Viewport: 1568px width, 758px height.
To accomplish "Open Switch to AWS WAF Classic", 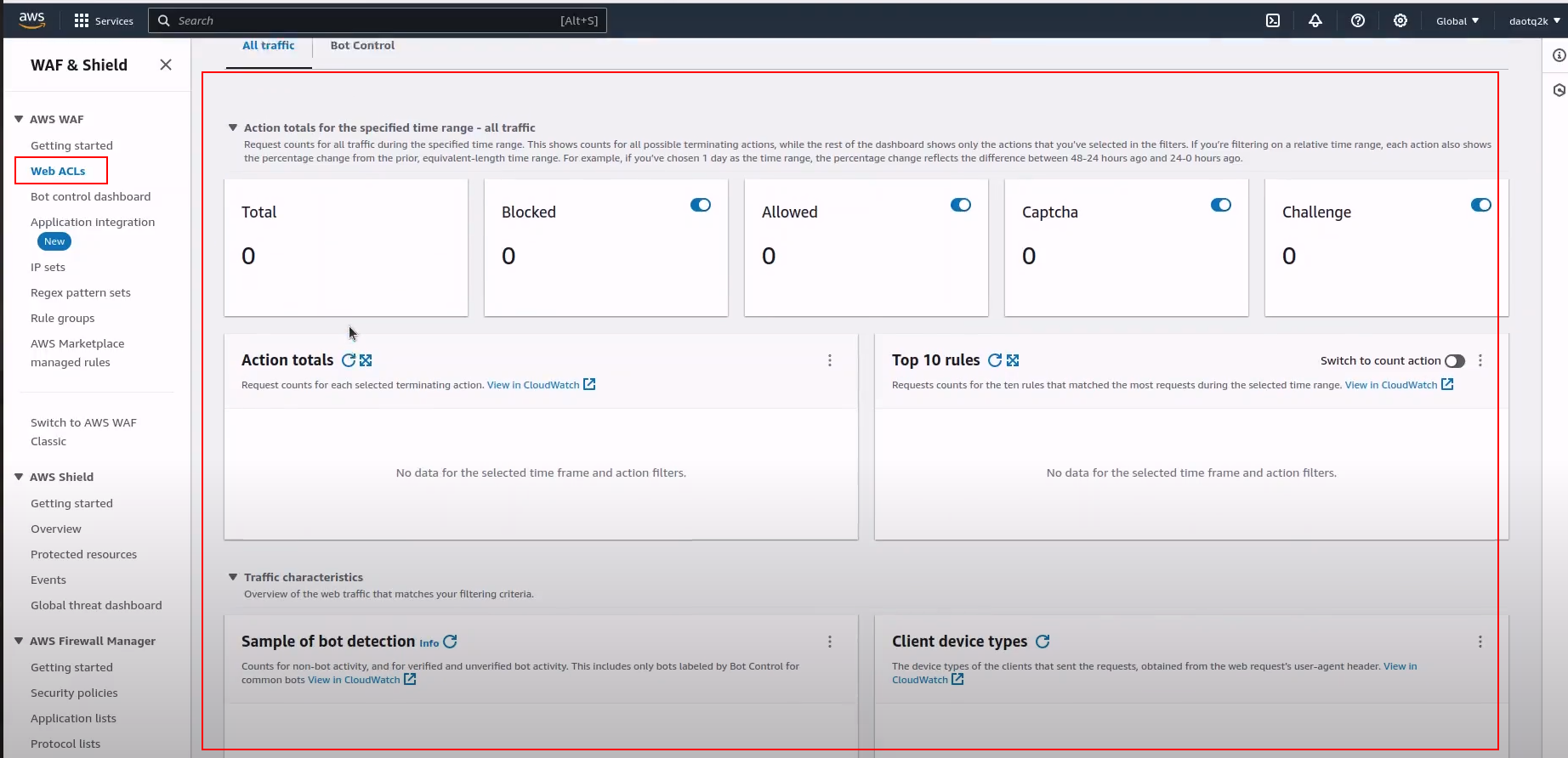I will coord(83,432).
